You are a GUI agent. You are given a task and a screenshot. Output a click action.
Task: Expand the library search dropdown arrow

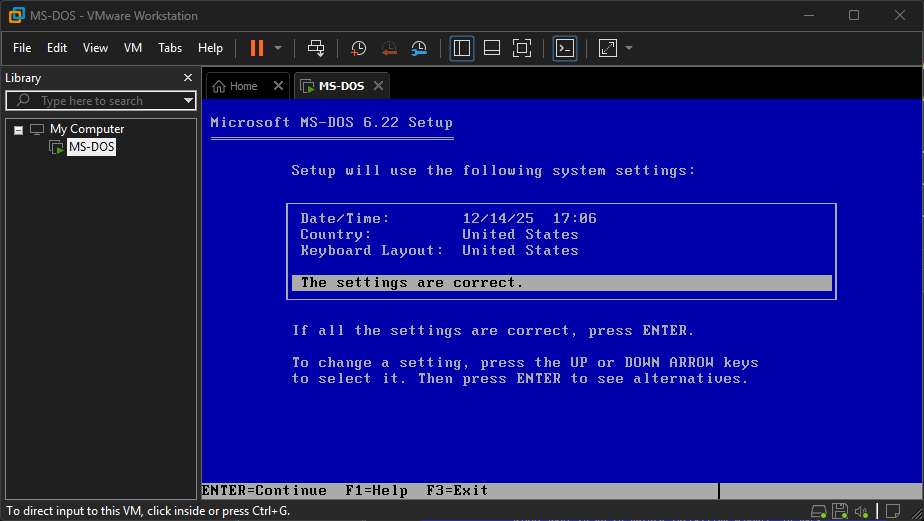(188, 101)
